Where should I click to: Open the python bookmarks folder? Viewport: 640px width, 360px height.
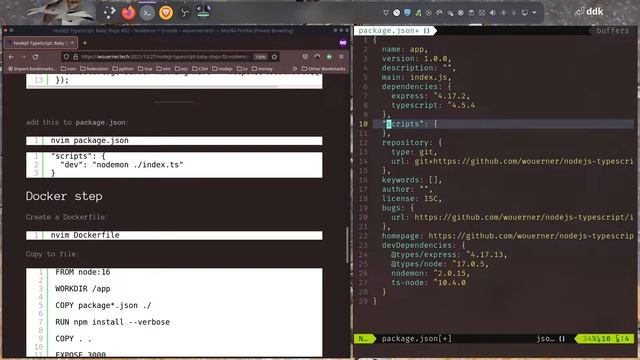pos(123,69)
